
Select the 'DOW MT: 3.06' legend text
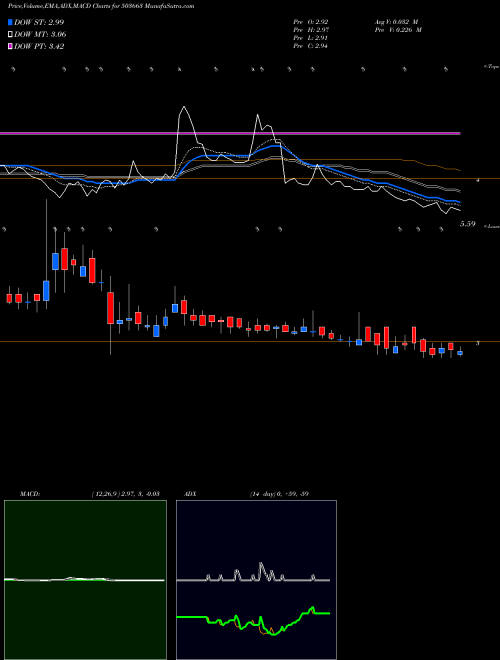[40, 35]
